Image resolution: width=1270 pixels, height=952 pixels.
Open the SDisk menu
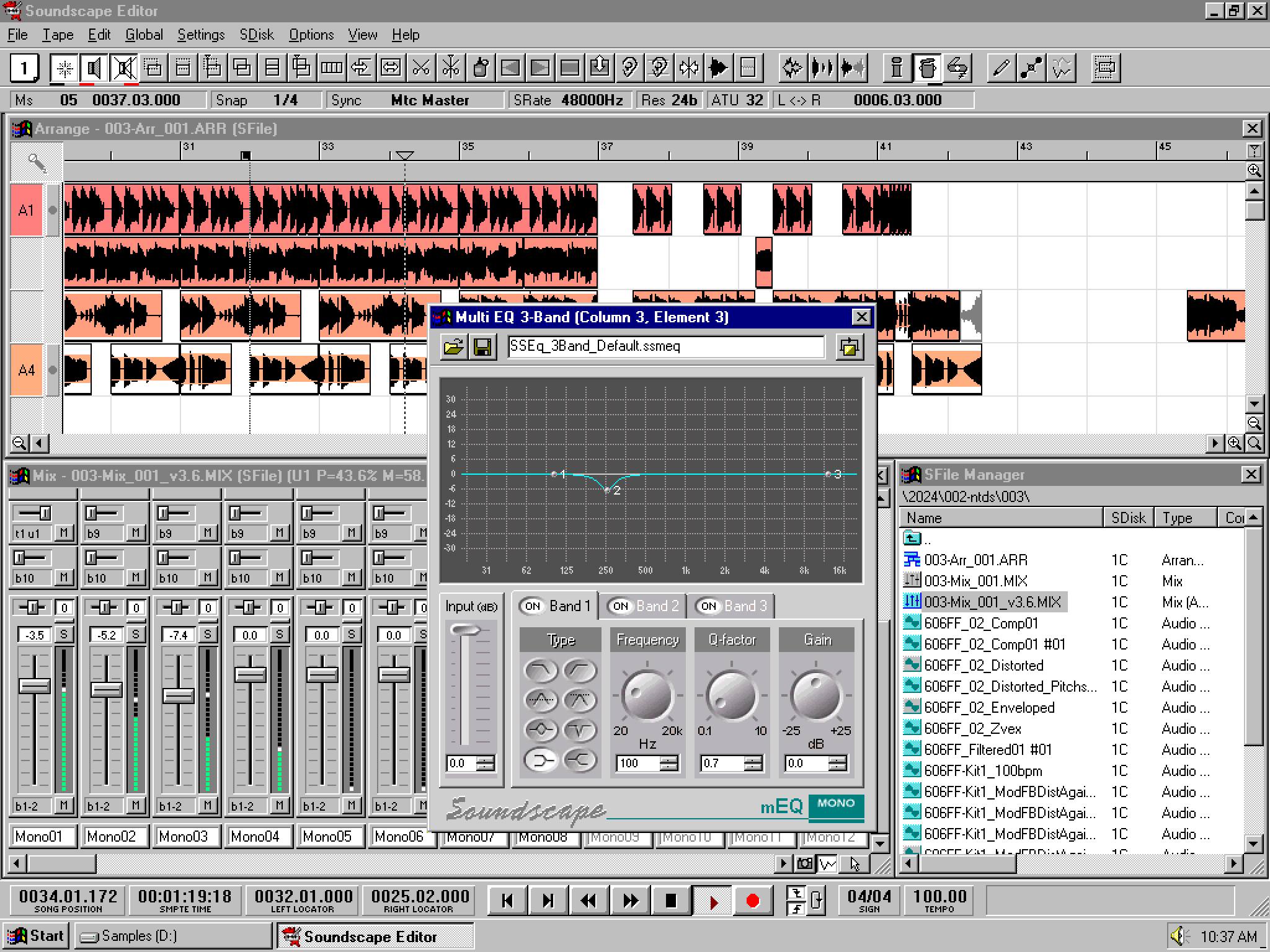[x=256, y=35]
